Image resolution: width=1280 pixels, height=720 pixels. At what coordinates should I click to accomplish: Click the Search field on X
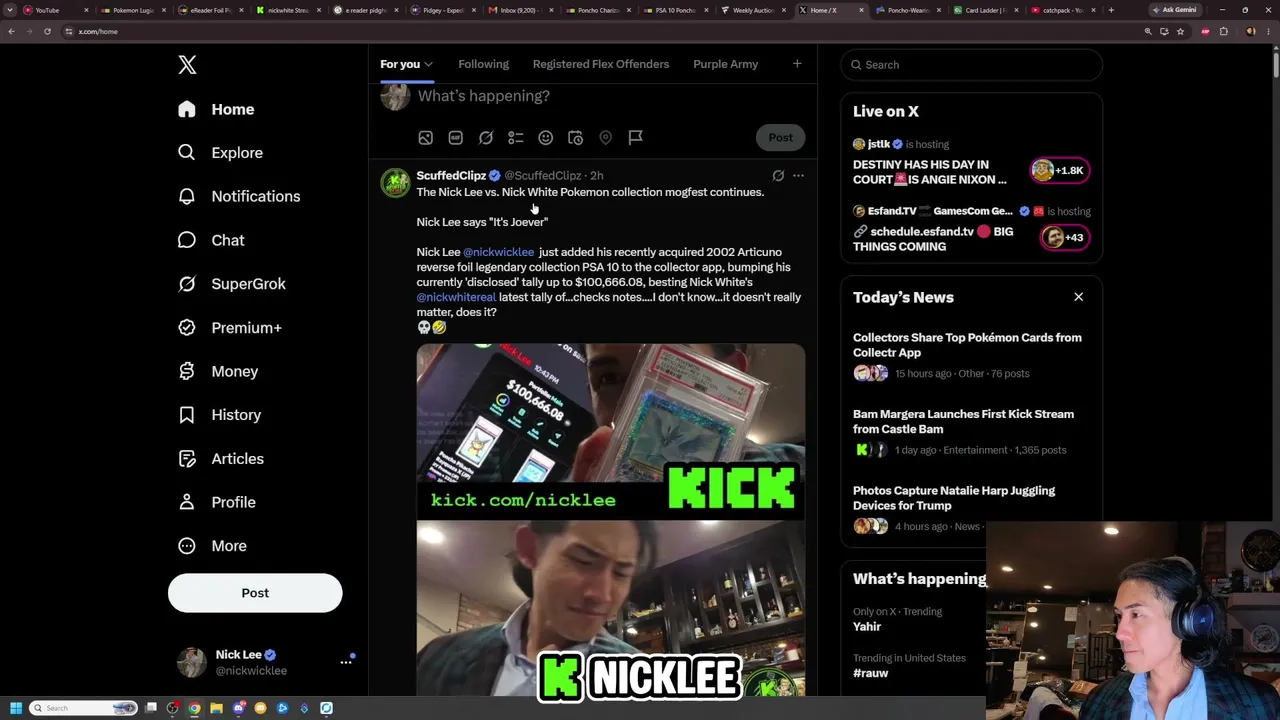pyautogui.click(x=972, y=65)
